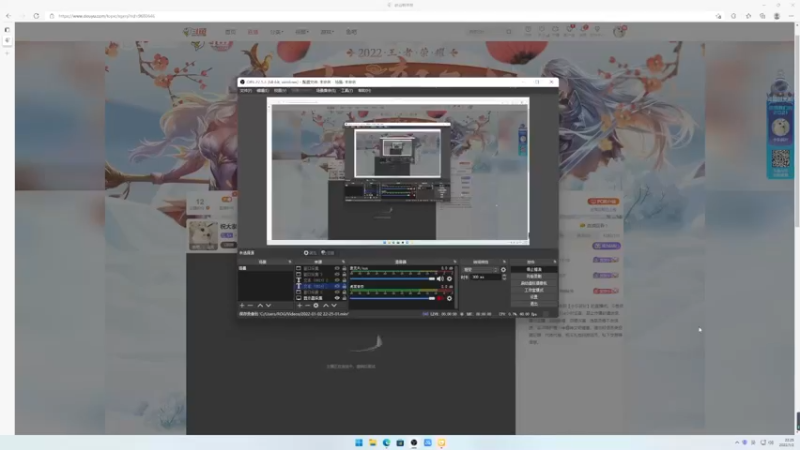The width and height of the screenshot is (800, 450).
Task: Open the Douyu Home link in the nav bar
Action: 231,32
